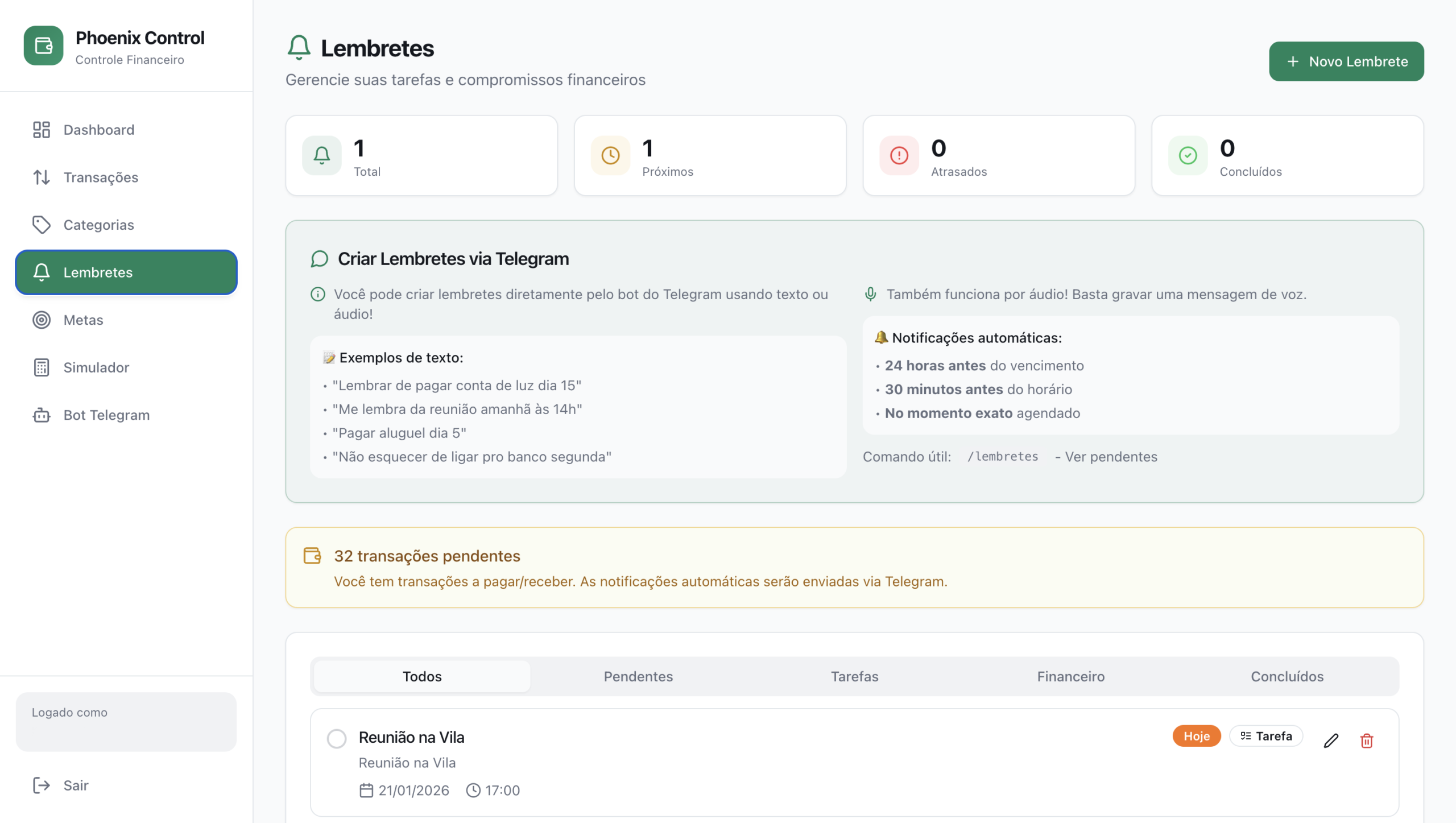Click the bell icon on the Total card
The width and height of the screenshot is (1456, 823).
[x=322, y=155]
